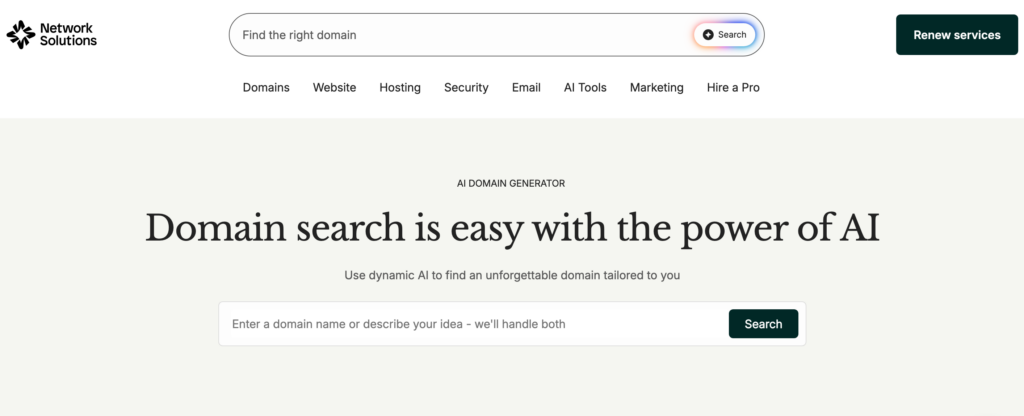Open the Hosting menu
1024x416 pixels.
(400, 88)
